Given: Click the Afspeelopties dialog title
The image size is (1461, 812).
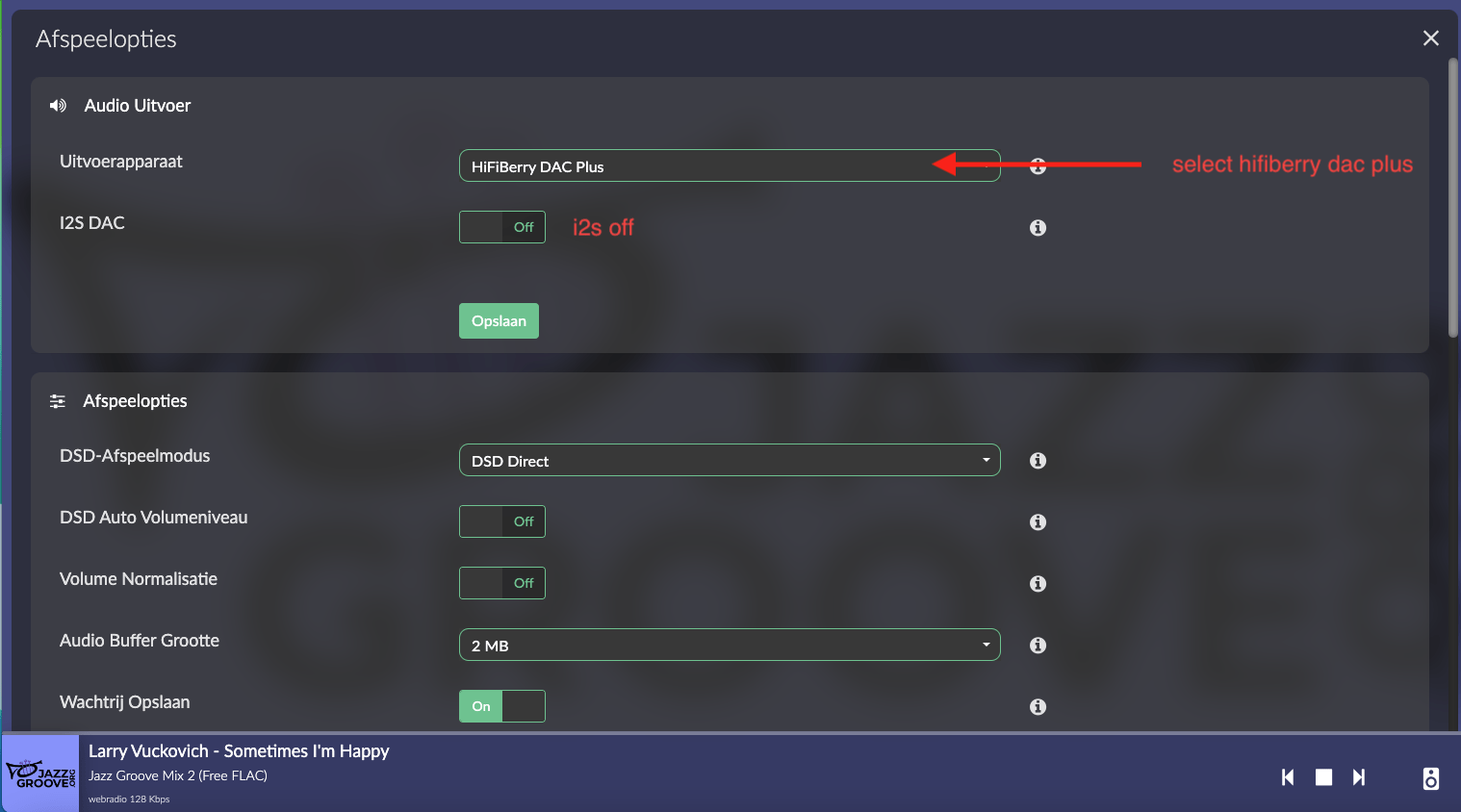Looking at the screenshot, I should (x=106, y=39).
